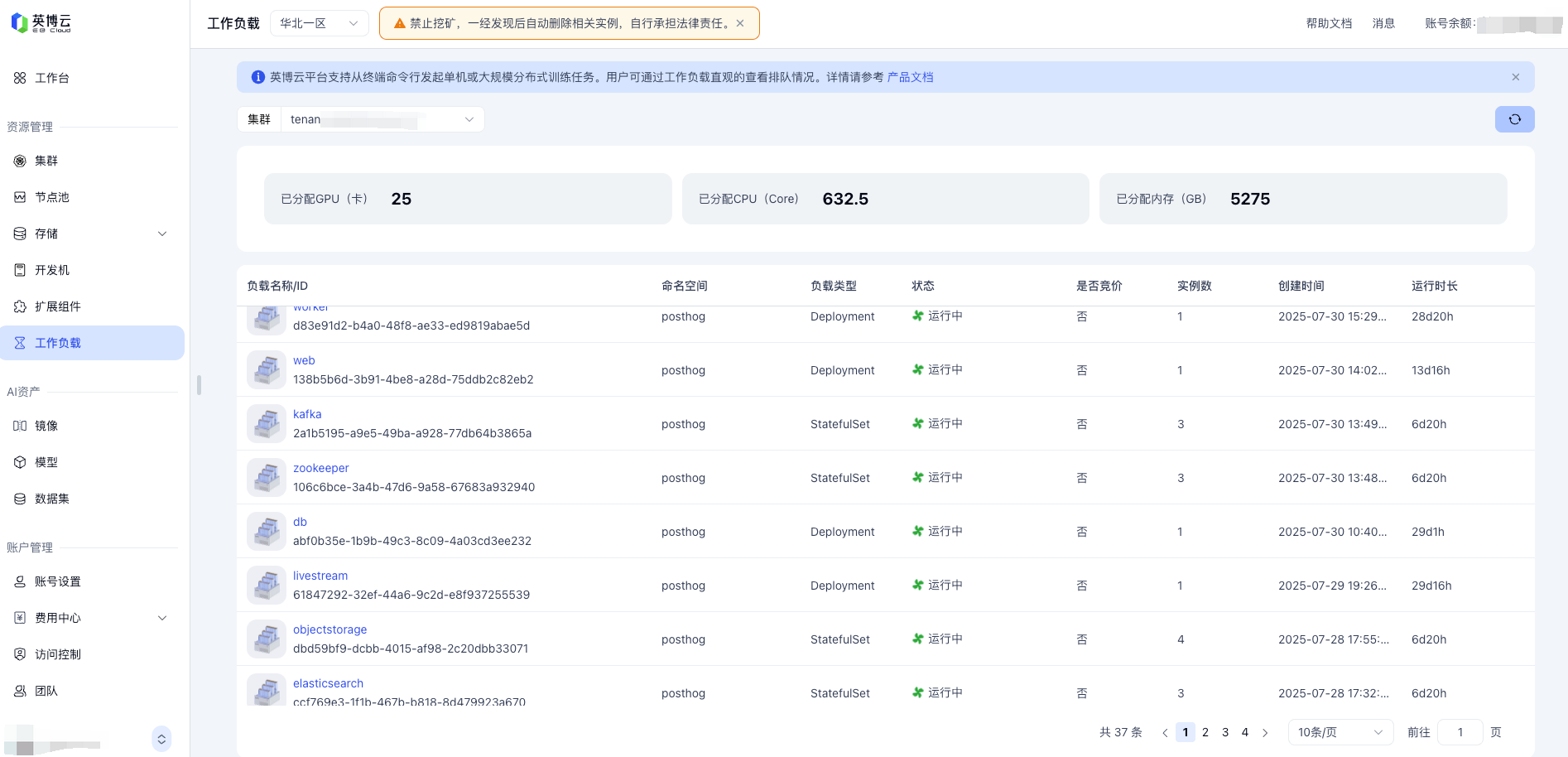Viewport: 1568px width, 757px height.
Task: Open 镜像 images icon in sidebar
Action: coord(20,426)
